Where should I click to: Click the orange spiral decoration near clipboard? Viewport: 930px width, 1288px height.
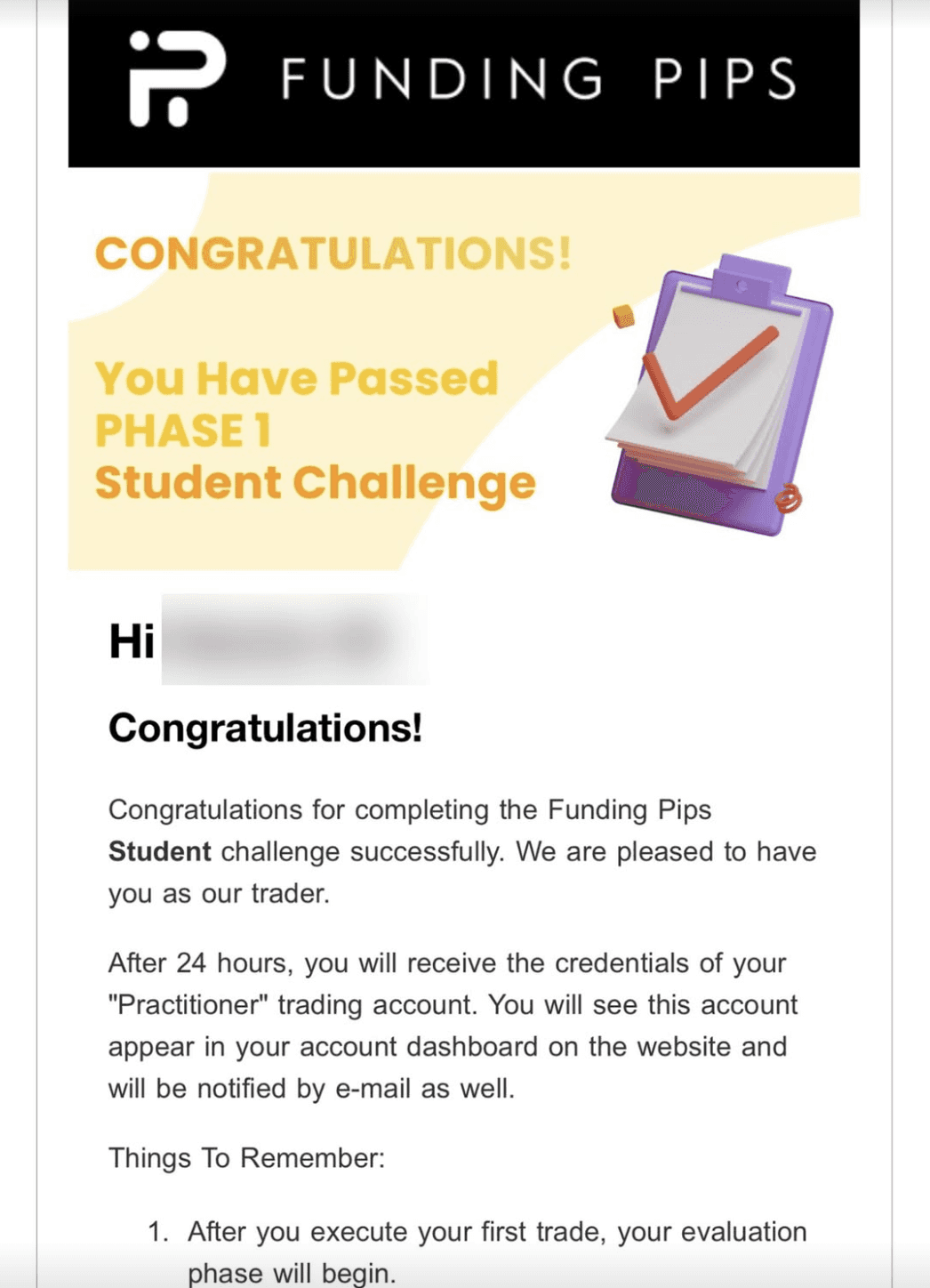tap(787, 498)
